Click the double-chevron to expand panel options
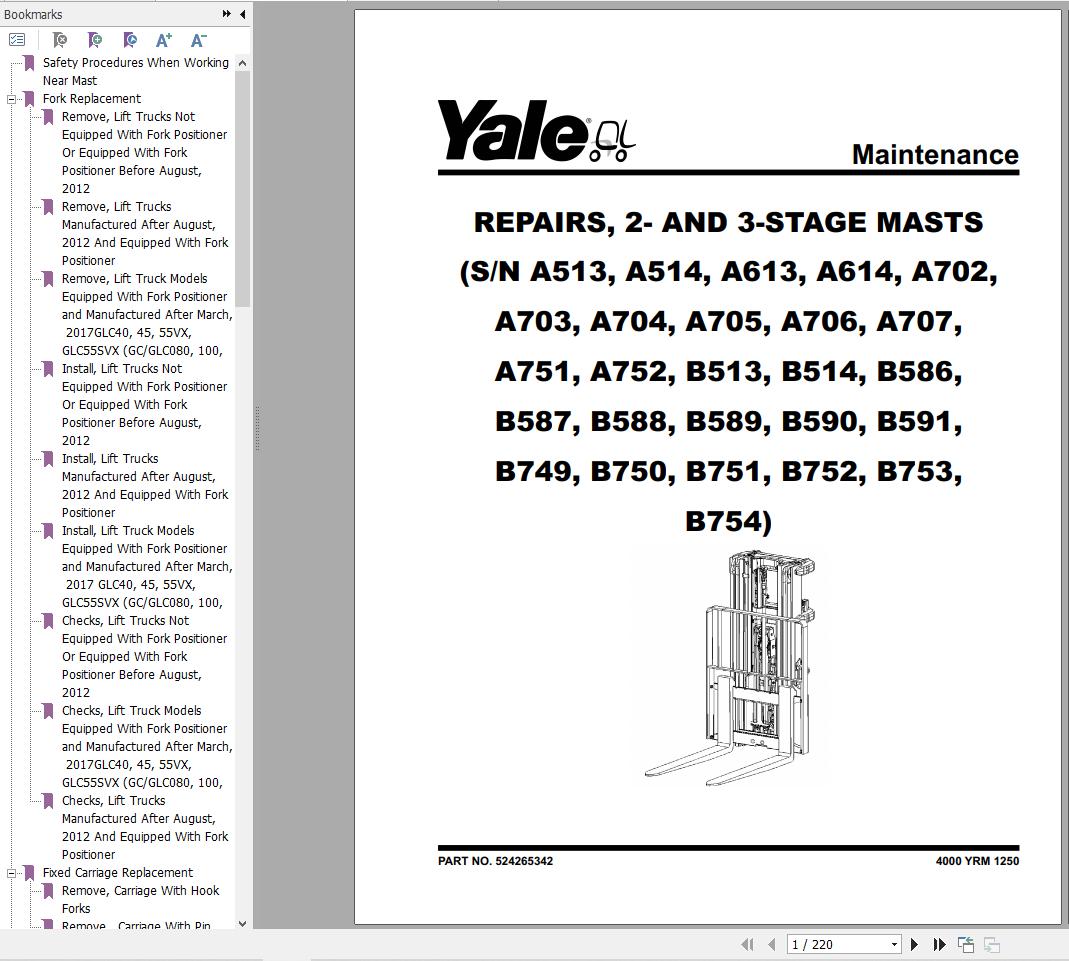This screenshot has height=961, width=1069. 226,14
